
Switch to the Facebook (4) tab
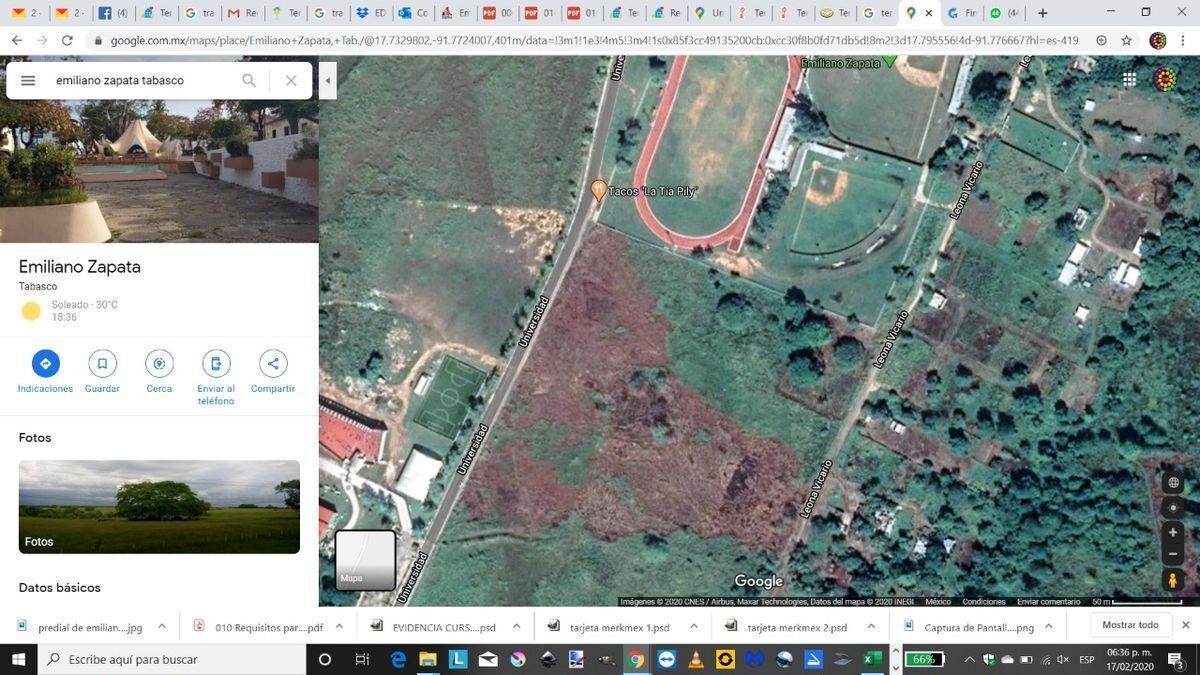[x=113, y=13]
